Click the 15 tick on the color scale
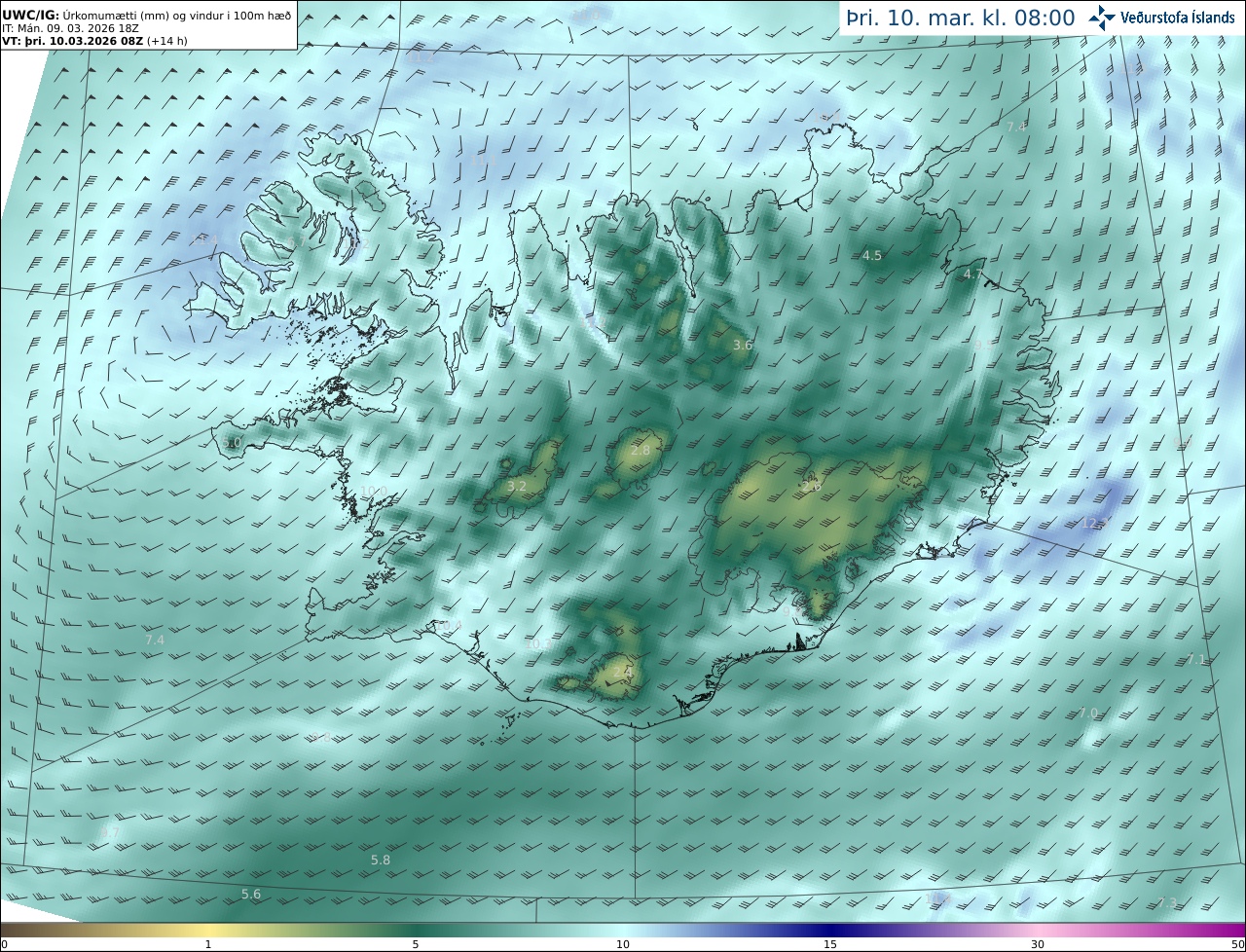Image resolution: width=1246 pixels, height=952 pixels. (x=830, y=944)
